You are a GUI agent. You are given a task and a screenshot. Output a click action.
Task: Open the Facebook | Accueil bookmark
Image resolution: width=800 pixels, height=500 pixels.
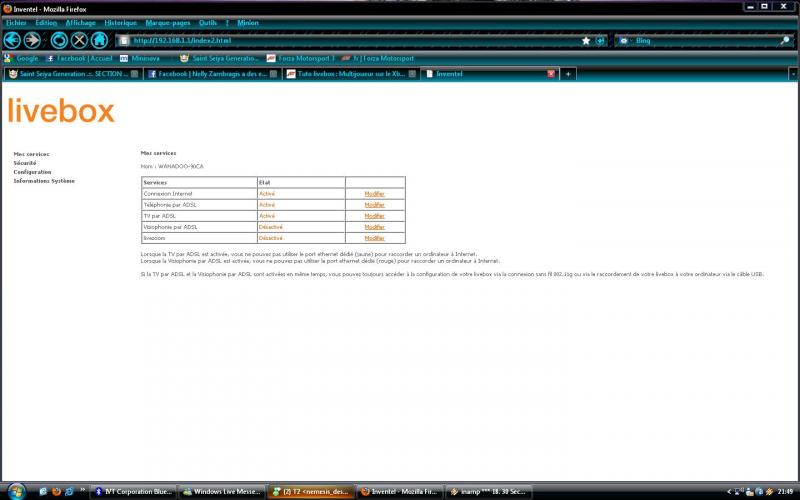coord(79,58)
